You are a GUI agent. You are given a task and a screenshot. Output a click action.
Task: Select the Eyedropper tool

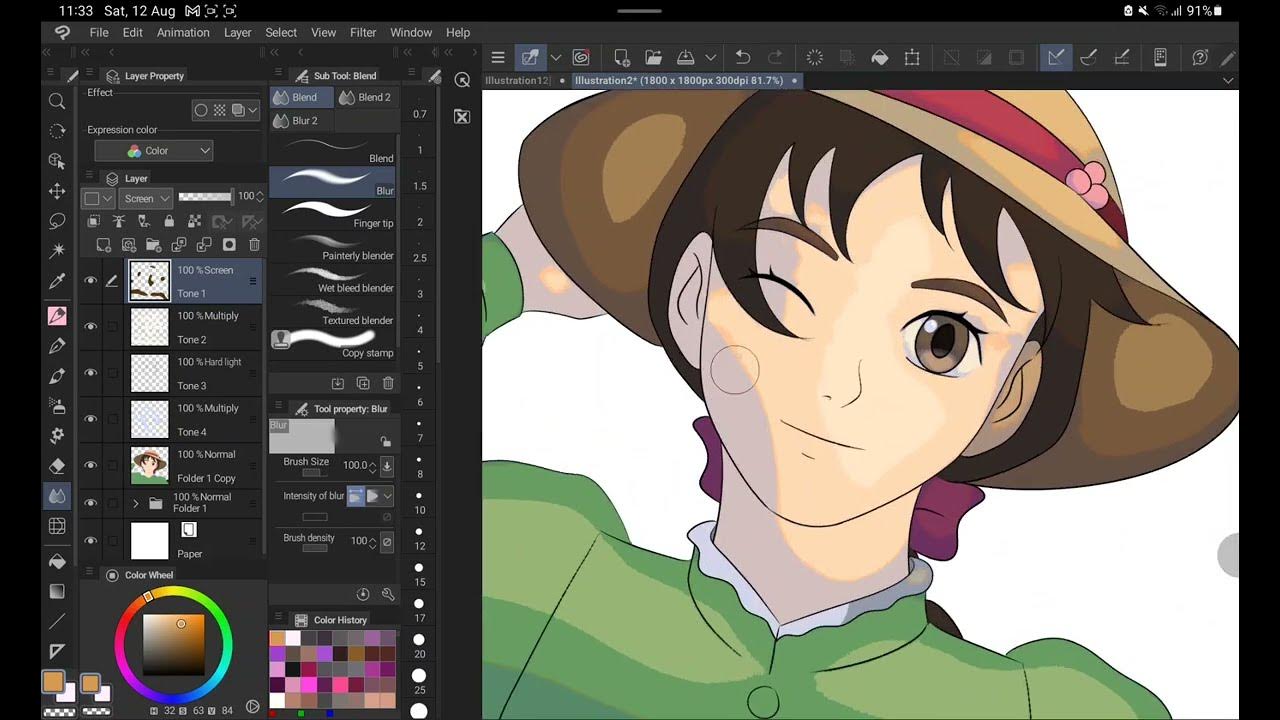[57, 282]
